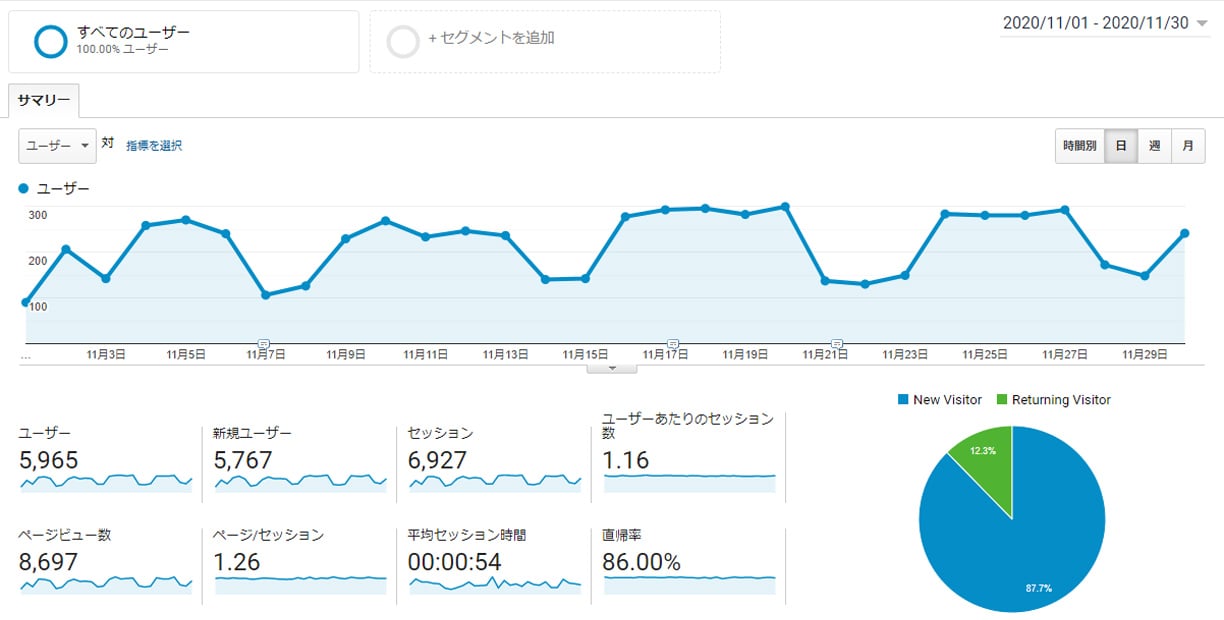Viewport: 1224px width, 620px height.
Task: Click the chart data point above 11月17日
Action: [x=665, y=210]
